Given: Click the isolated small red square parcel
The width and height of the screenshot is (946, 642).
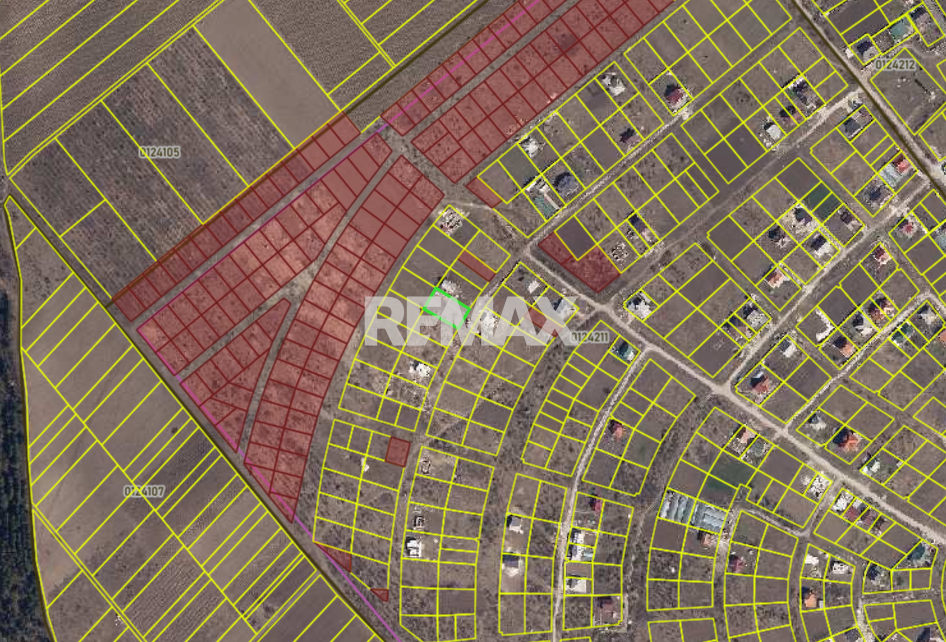Looking at the screenshot, I should click(397, 451).
